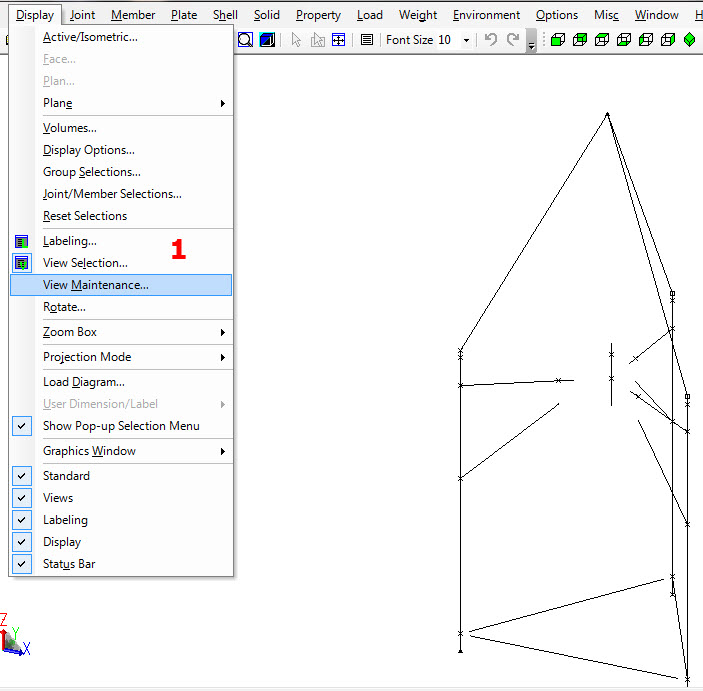Expand the Plane submenu
This screenshot has height=691, width=703.
(121, 103)
